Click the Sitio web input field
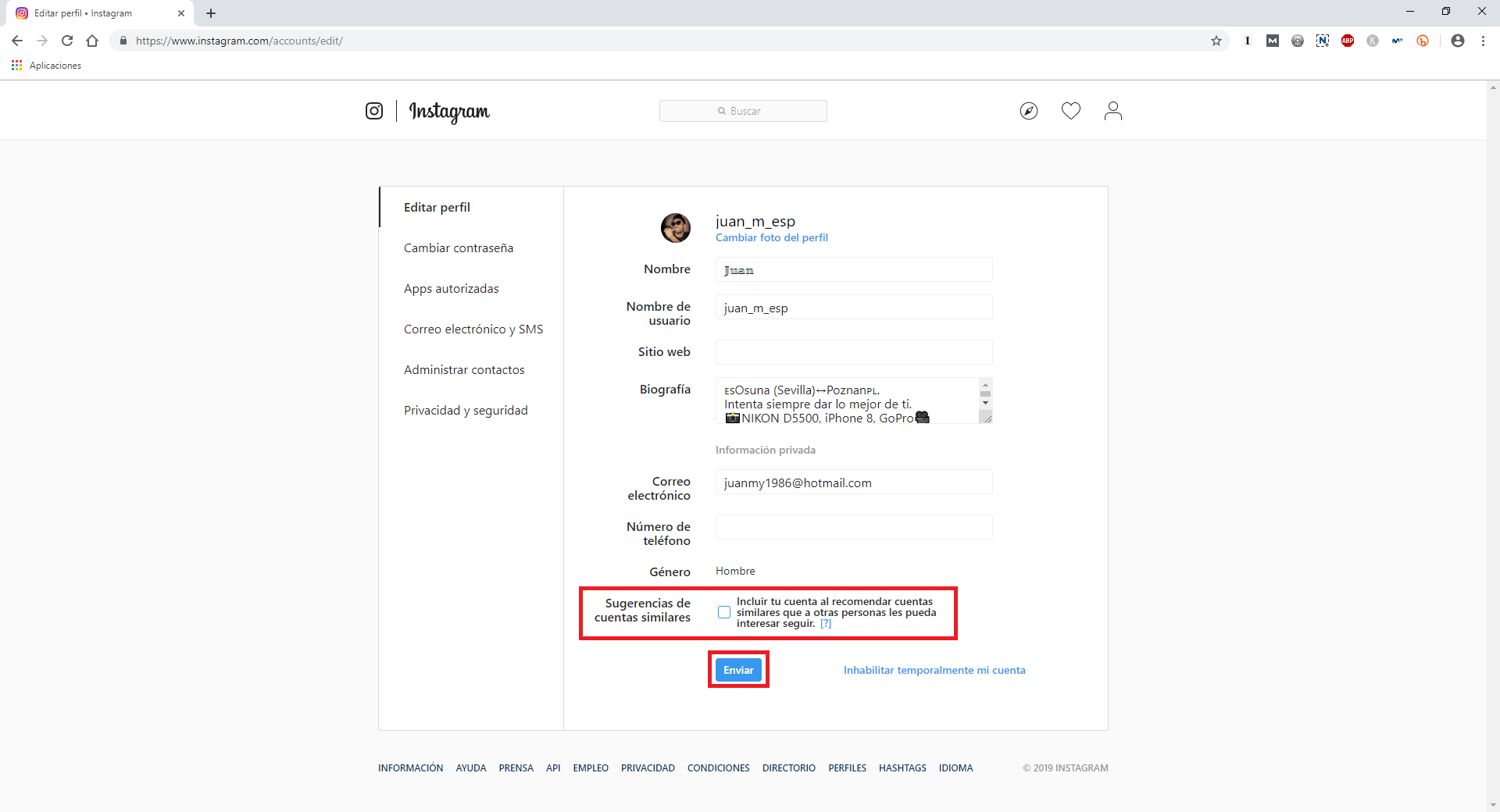The height and width of the screenshot is (812, 1500). click(x=854, y=352)
